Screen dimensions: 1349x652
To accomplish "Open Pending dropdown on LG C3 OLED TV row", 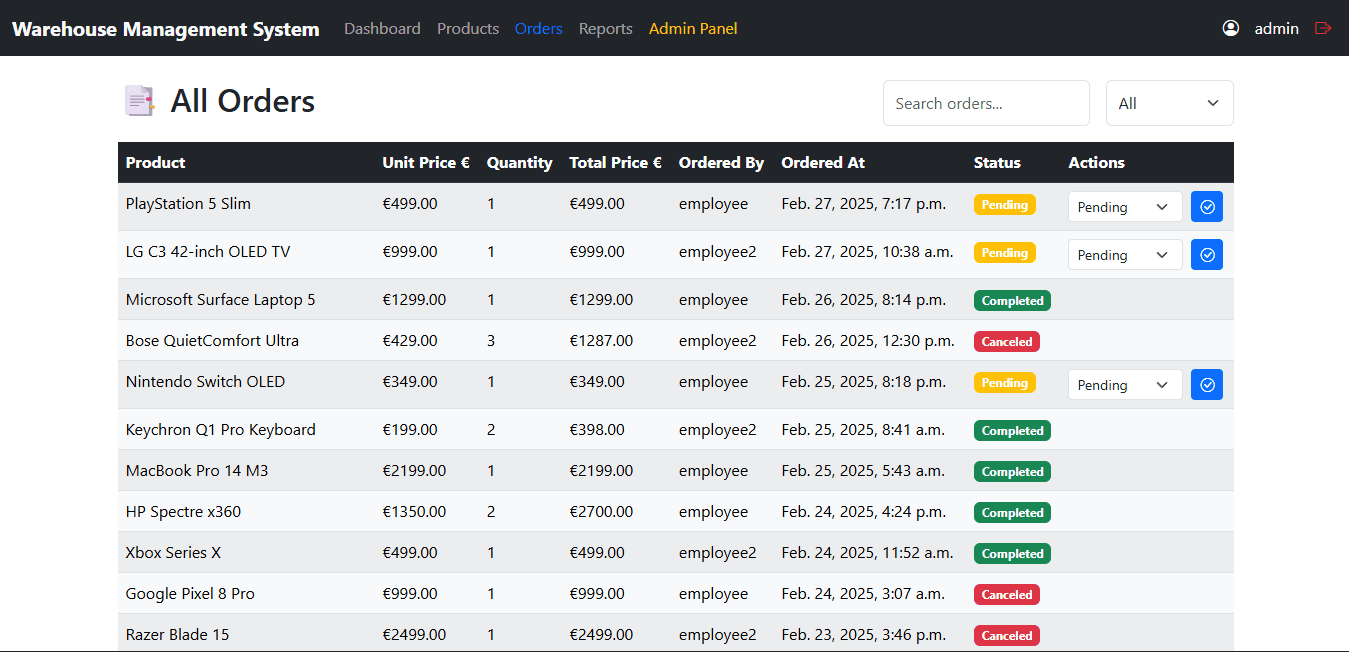I will 1124,254.
